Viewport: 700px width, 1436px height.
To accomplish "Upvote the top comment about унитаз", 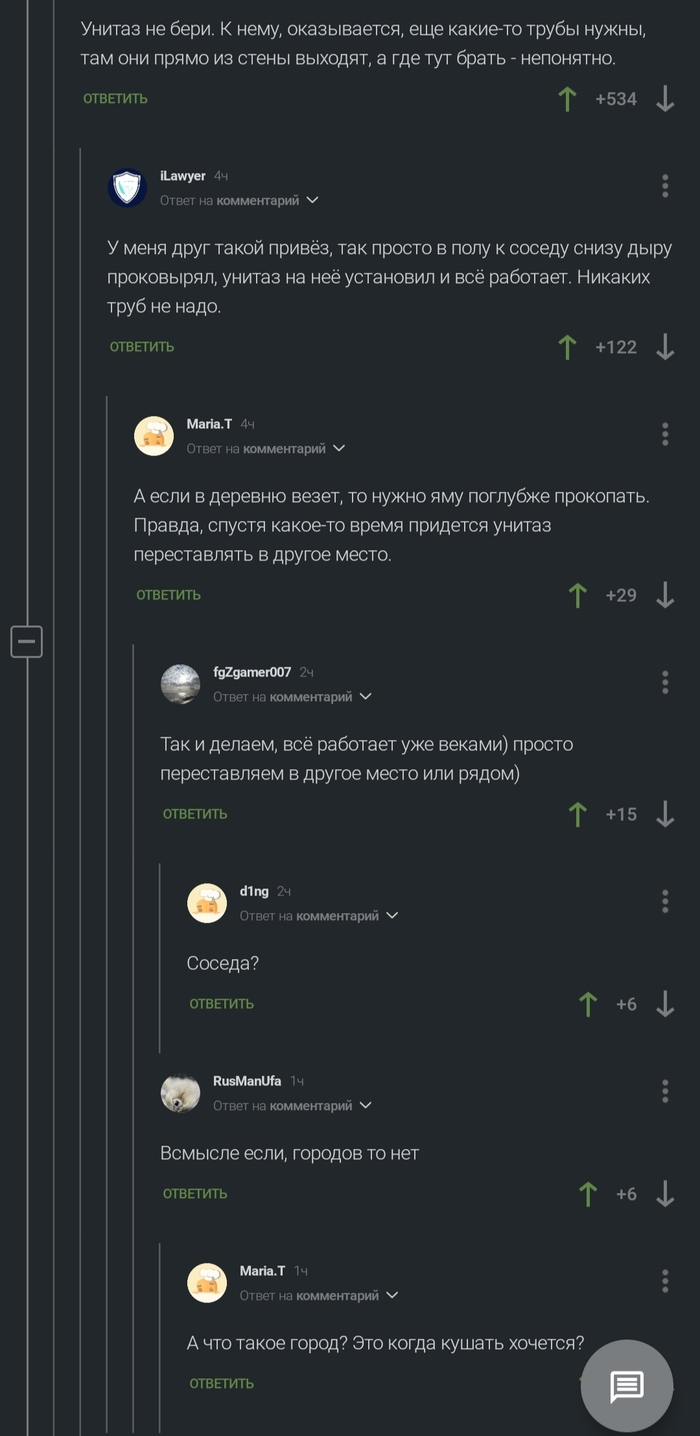I will 568,99.
